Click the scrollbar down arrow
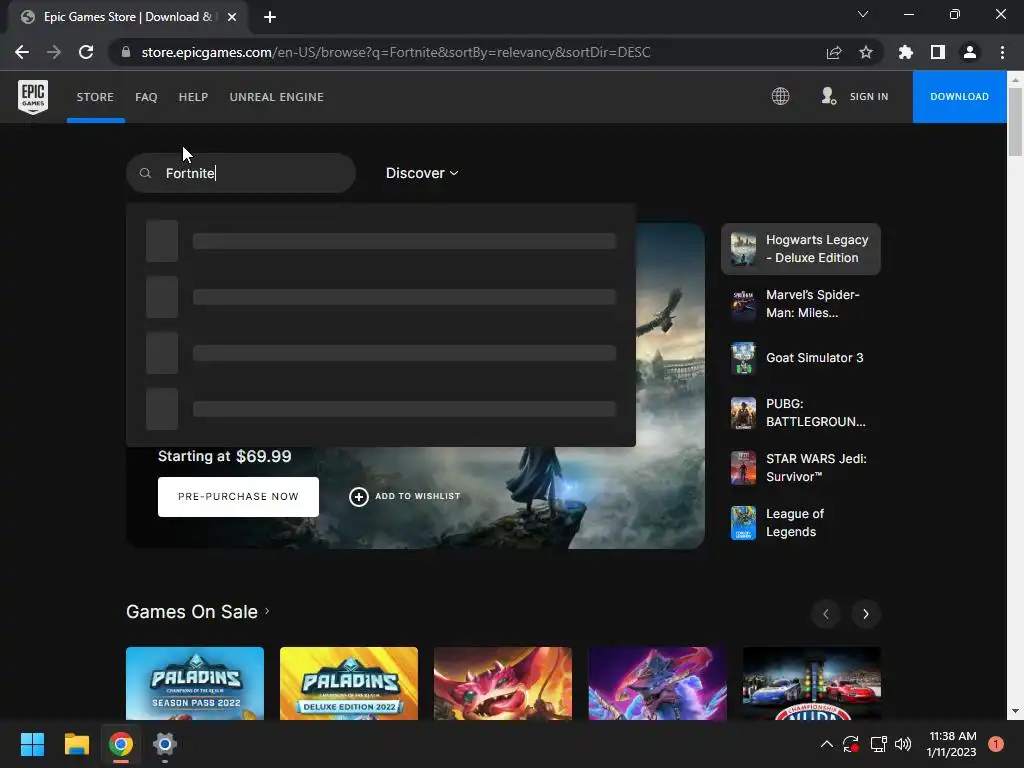The height and width of the screenshot is (768, 1024). click(1015, 711)
